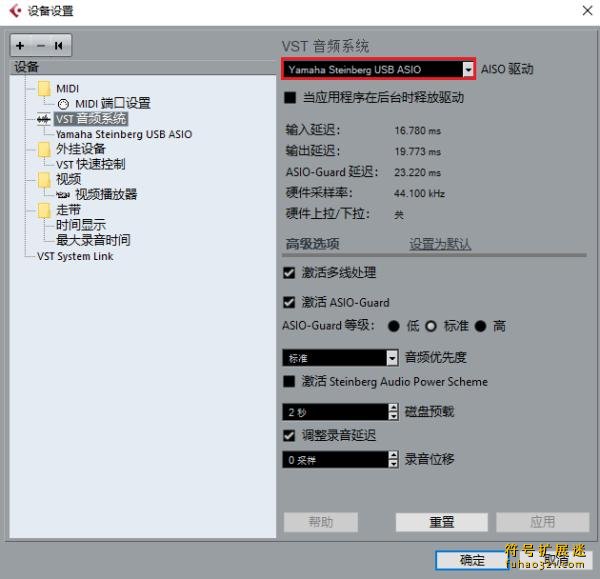Select ASIO-Guard level 低 radio button
The width and height of the screenshot is (600, 579).
tap(394, 326)
